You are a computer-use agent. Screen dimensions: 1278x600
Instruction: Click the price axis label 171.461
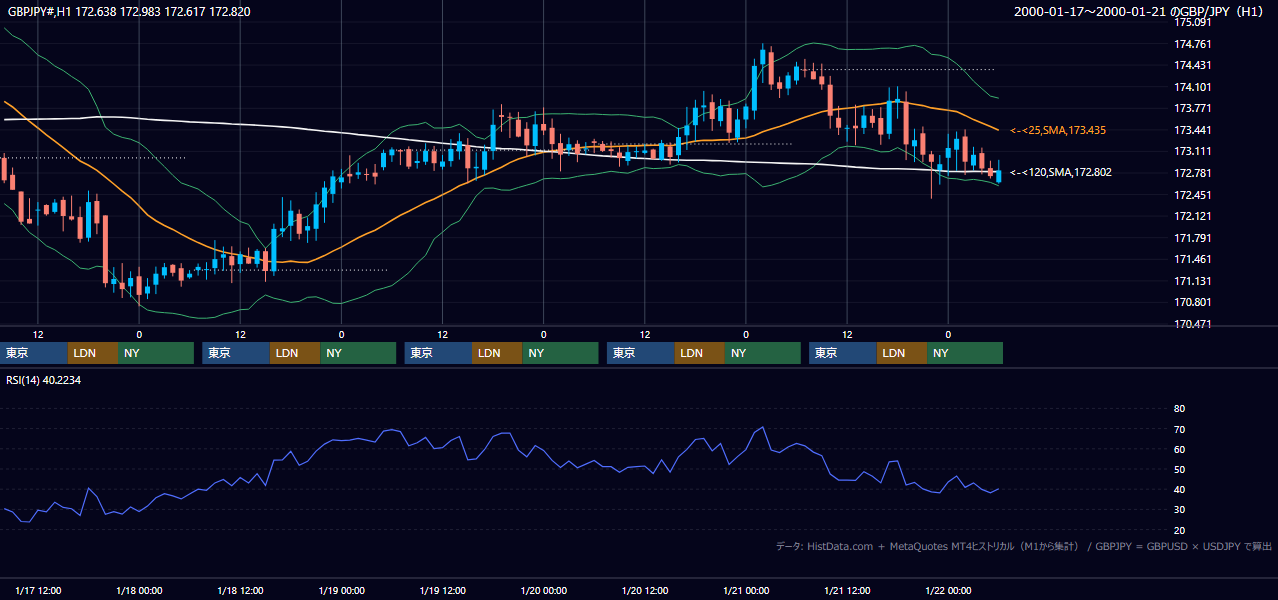(x=1193, y=259)
